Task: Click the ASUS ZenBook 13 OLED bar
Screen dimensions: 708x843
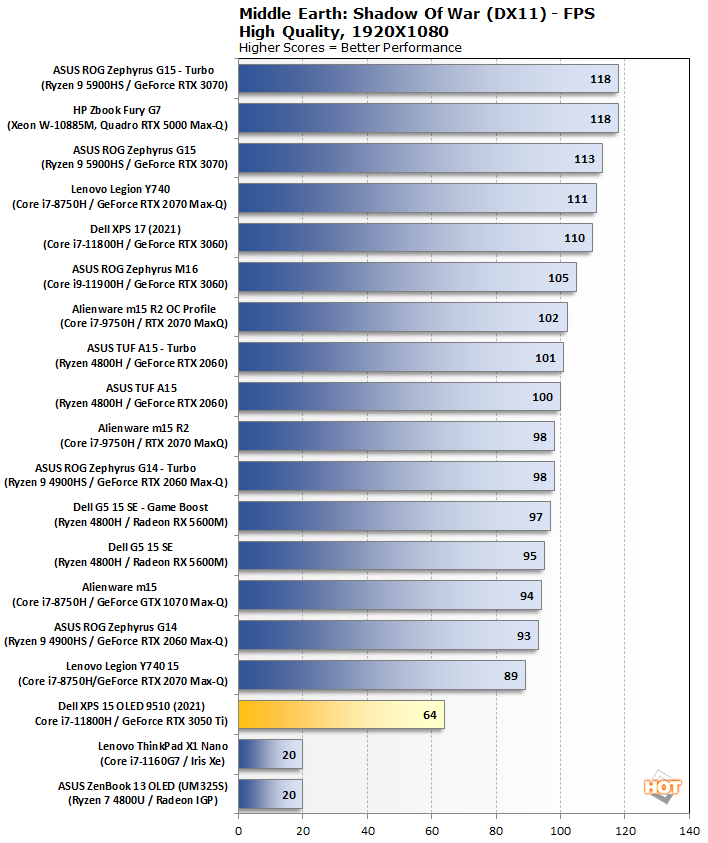Action: pos(270,794)
